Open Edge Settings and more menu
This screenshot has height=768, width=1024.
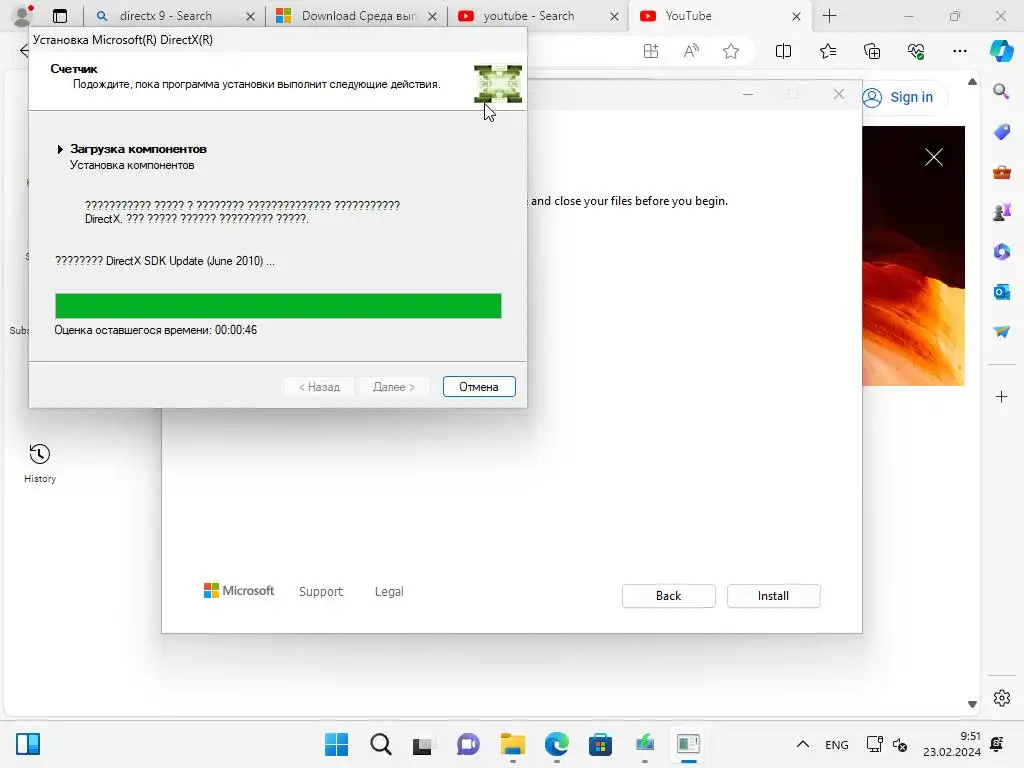959,51
